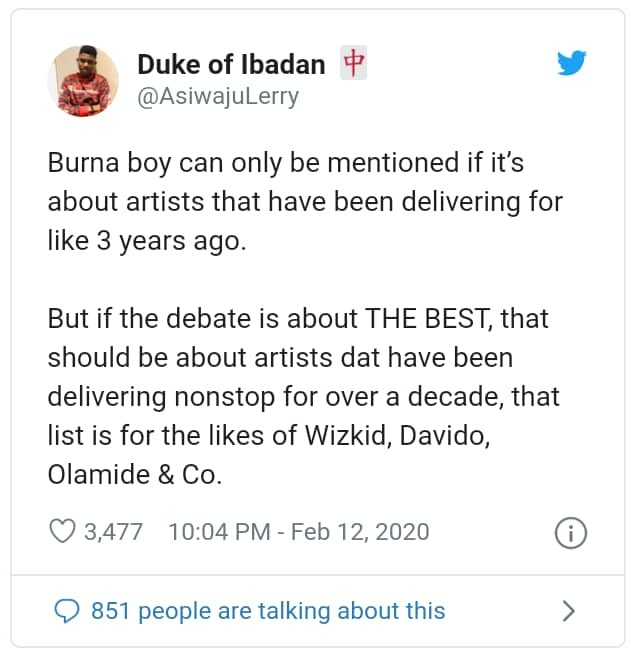Expand the conversation with the right chevron
Image resolution: width=630 pixels, height=651 pixels.
568,610
